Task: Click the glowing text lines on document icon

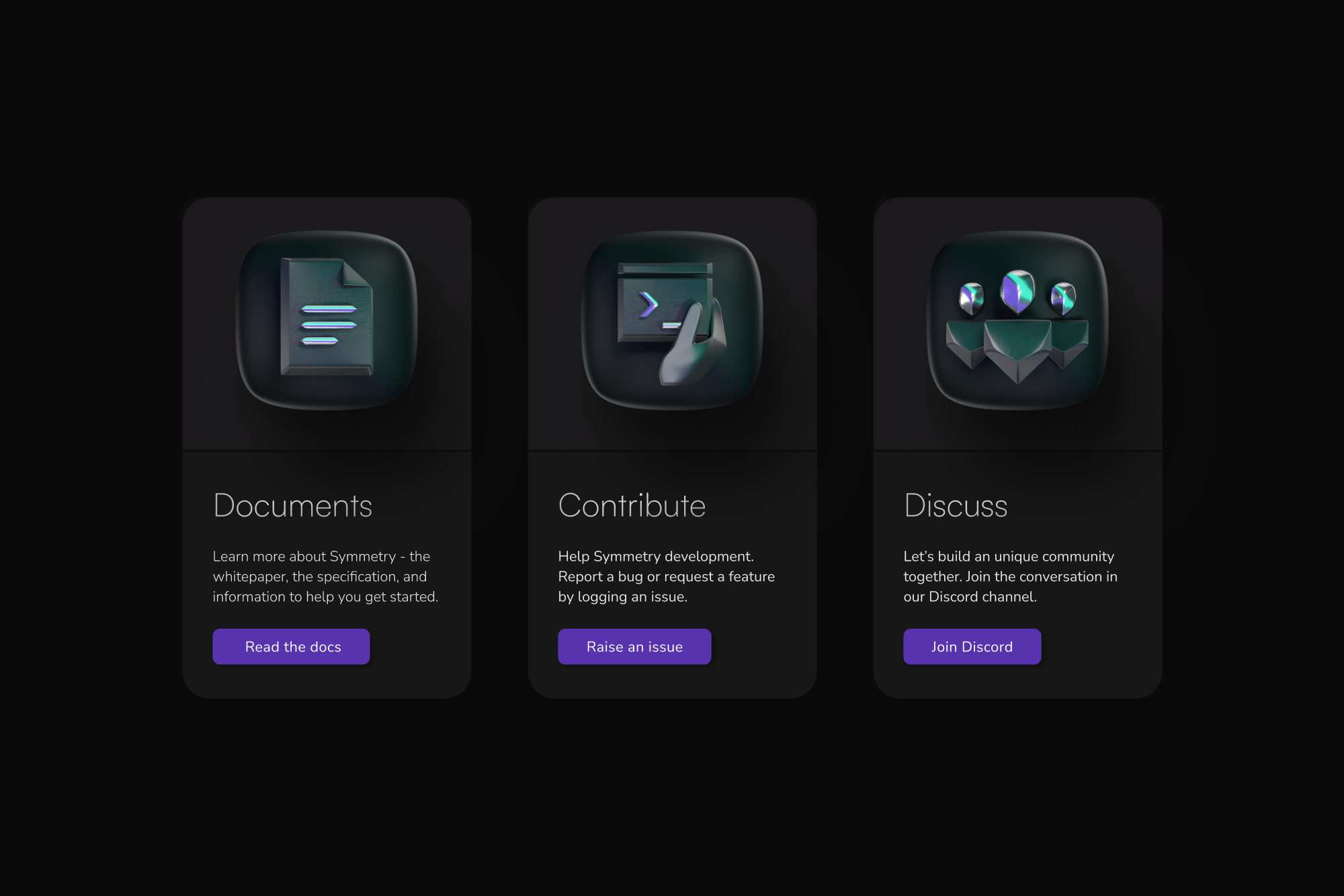Action: [x=328, y=325]
